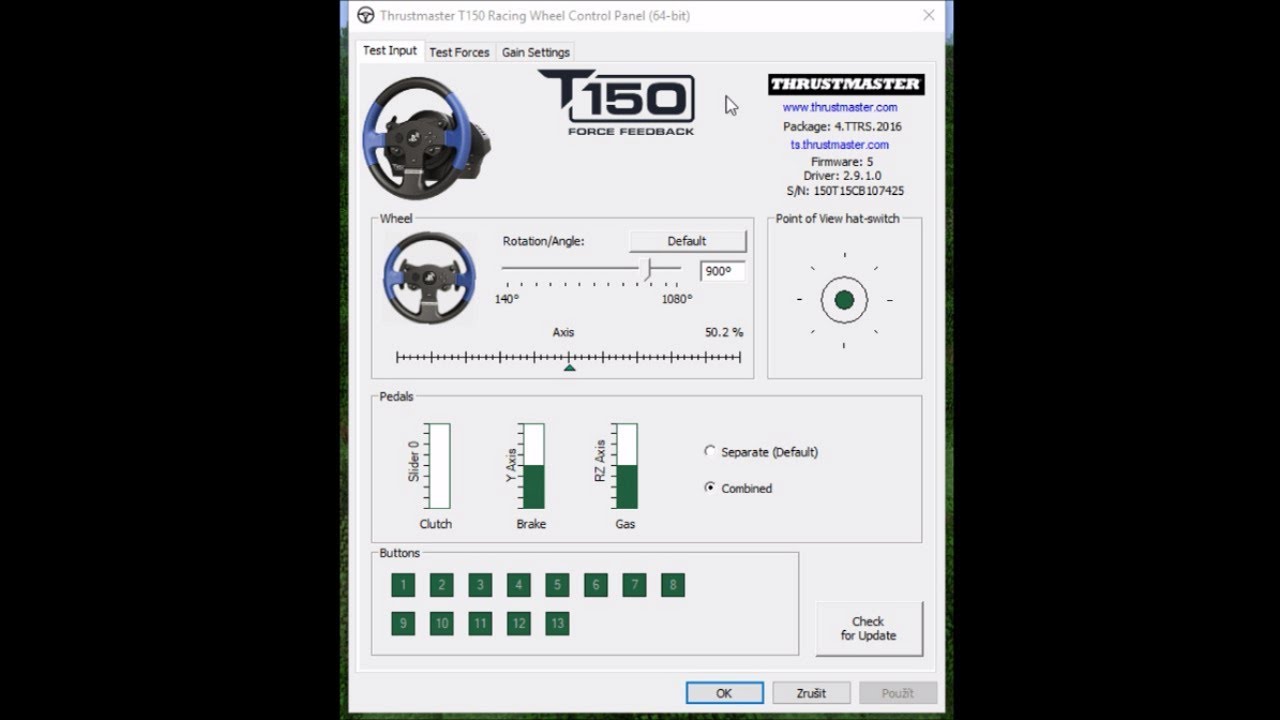The width and height of the screenshot is (1280, 720).
Task: Switch to the Test Input tab
Action: [x=390, y=51]
